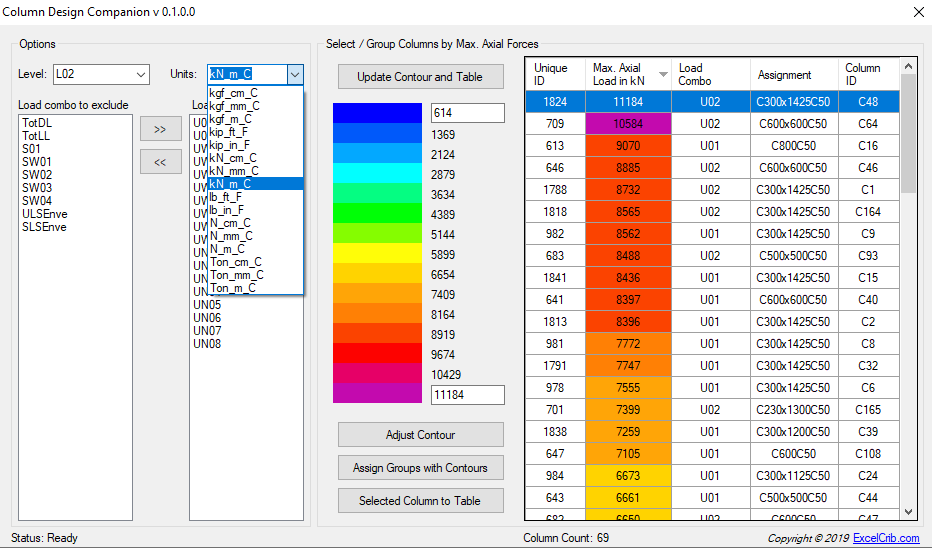Click the Adjust Contour button

tap(420, 435)
